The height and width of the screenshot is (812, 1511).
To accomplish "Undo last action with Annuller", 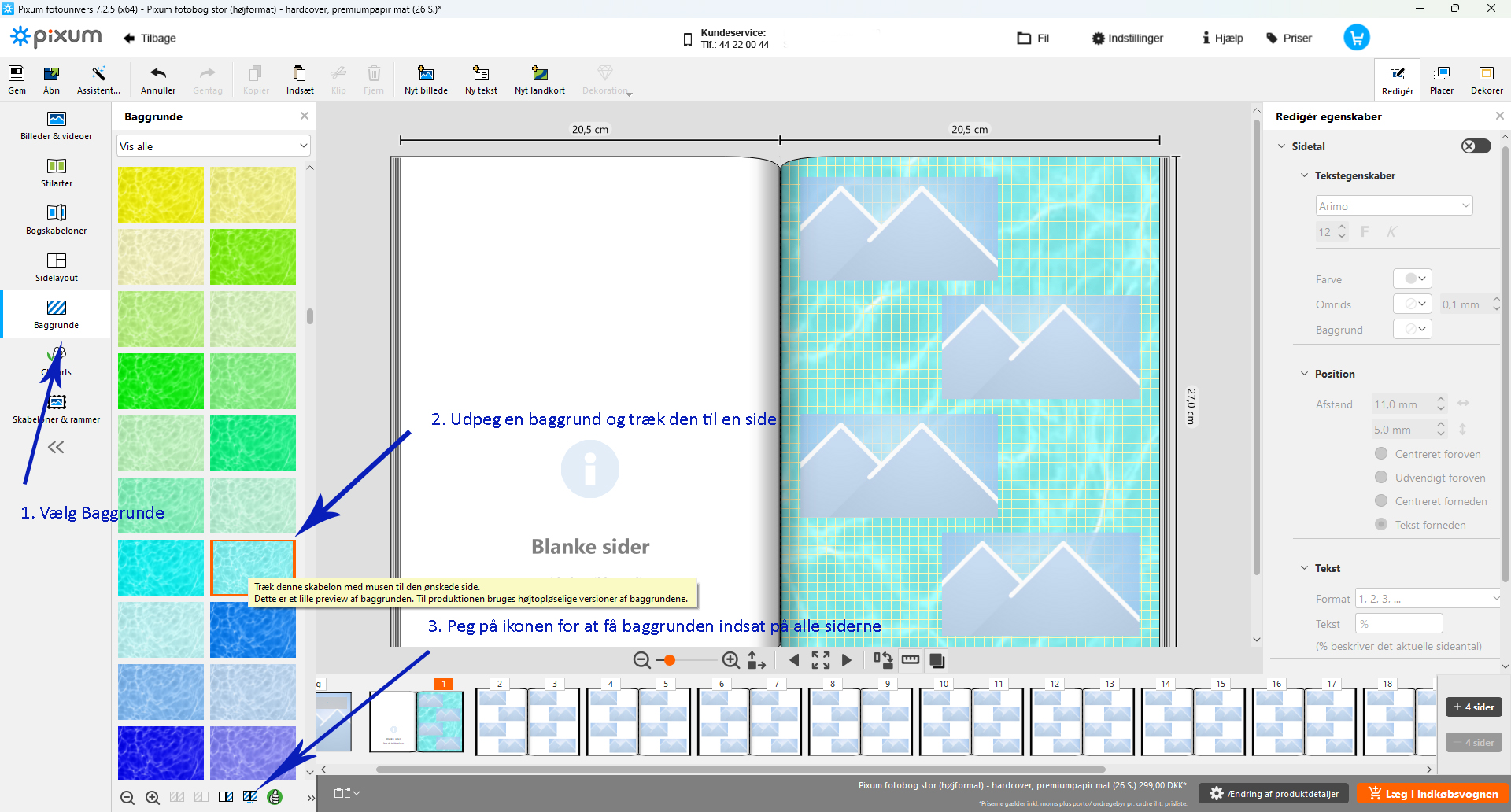I will (158, 79).
